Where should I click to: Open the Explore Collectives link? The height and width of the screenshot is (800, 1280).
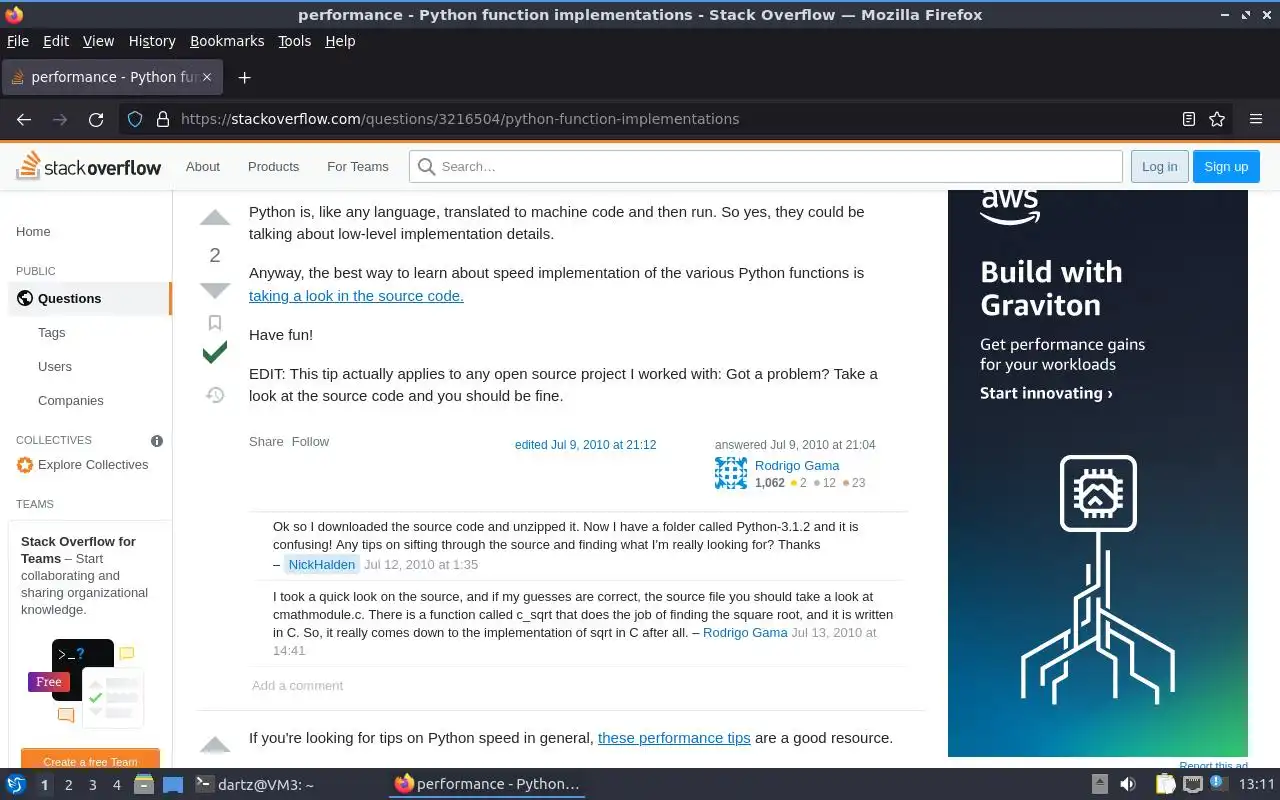click(x=93, y=465)
